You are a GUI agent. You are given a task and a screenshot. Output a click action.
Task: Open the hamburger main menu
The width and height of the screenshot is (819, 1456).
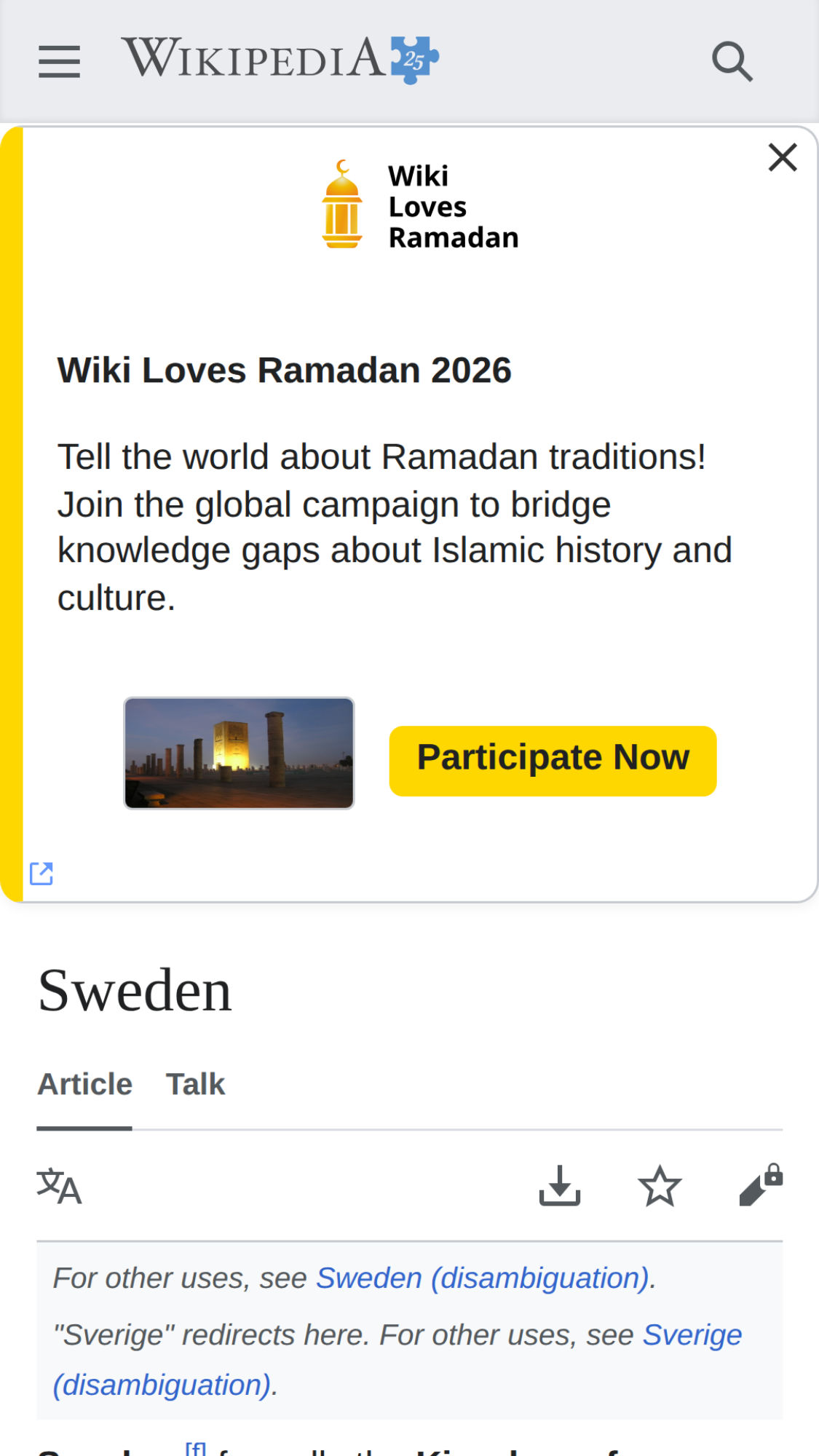click(x=59, y=61)
